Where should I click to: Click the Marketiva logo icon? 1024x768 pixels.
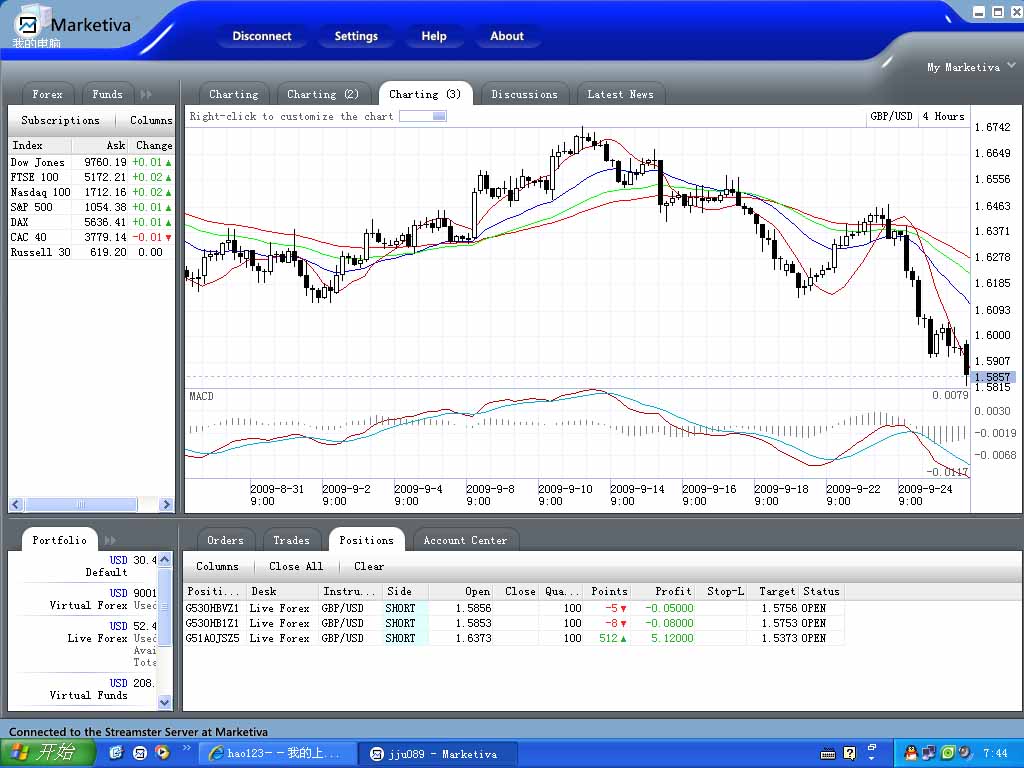[x=30, y=24]
